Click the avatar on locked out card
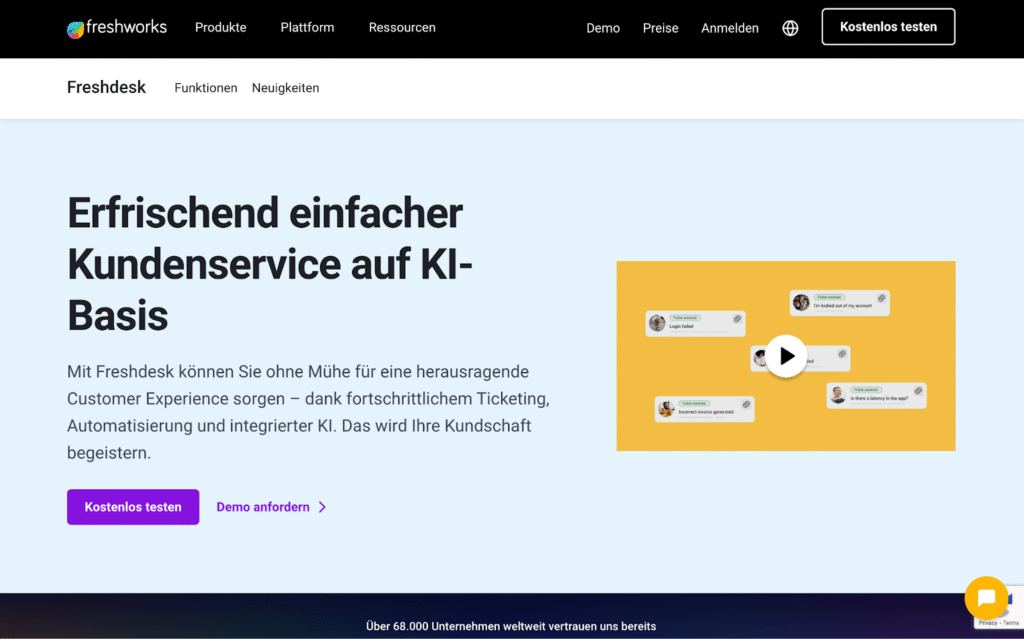 [x=801, y=302]
